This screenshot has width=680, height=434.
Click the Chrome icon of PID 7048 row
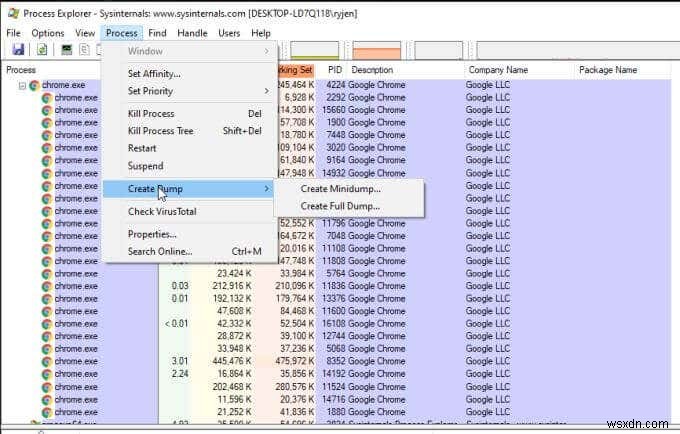point(47,236)
